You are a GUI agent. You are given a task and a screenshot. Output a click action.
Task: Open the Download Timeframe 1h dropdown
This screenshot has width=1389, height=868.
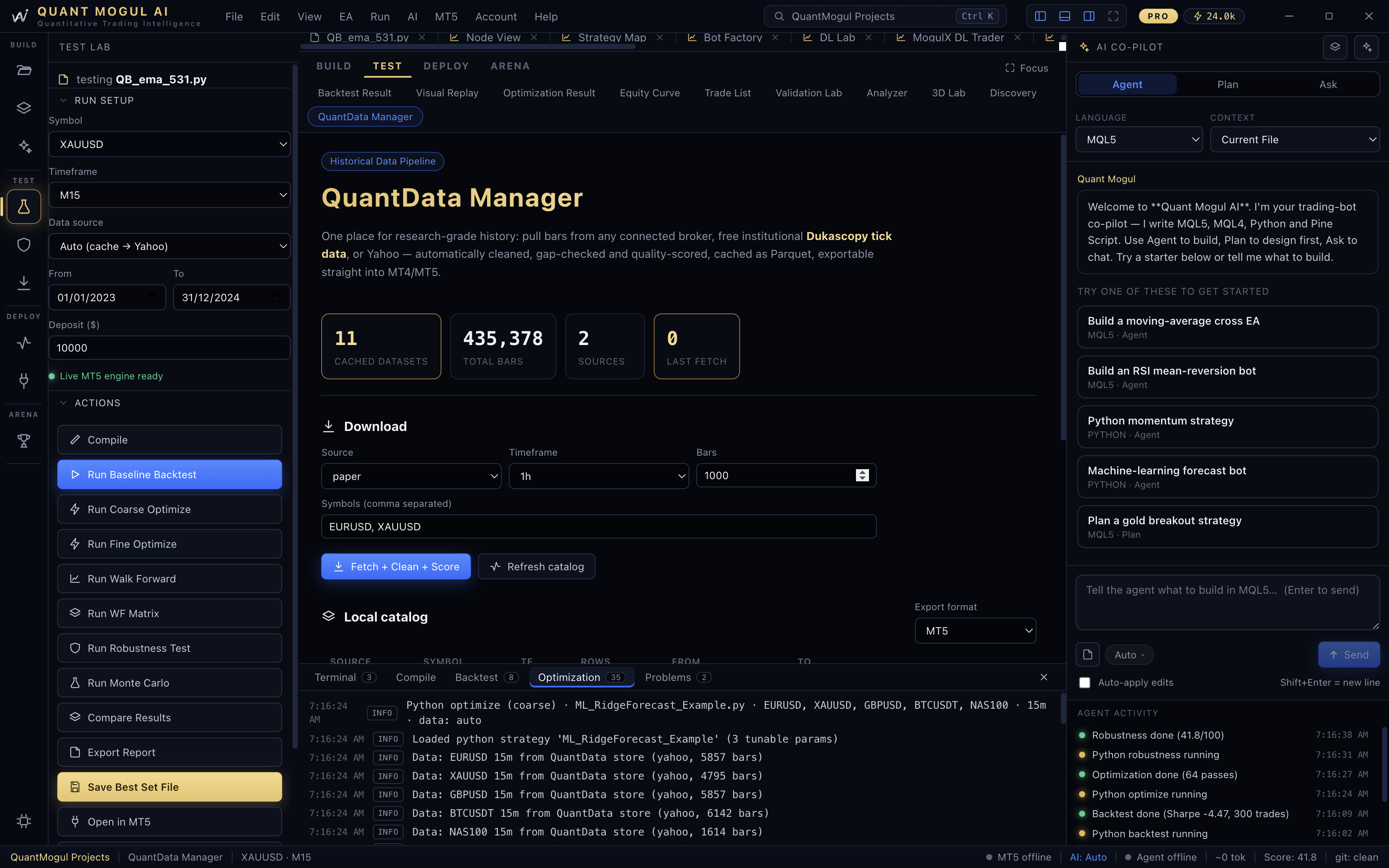599,476
